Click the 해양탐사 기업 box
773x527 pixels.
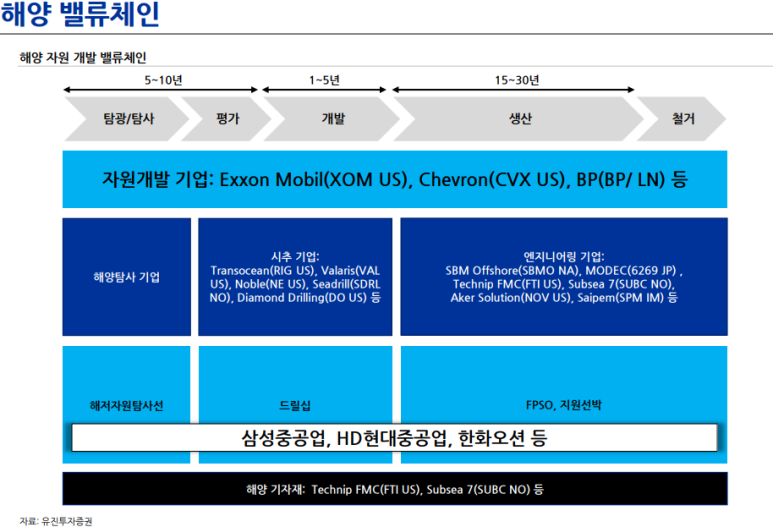click(x=127, y=277)
